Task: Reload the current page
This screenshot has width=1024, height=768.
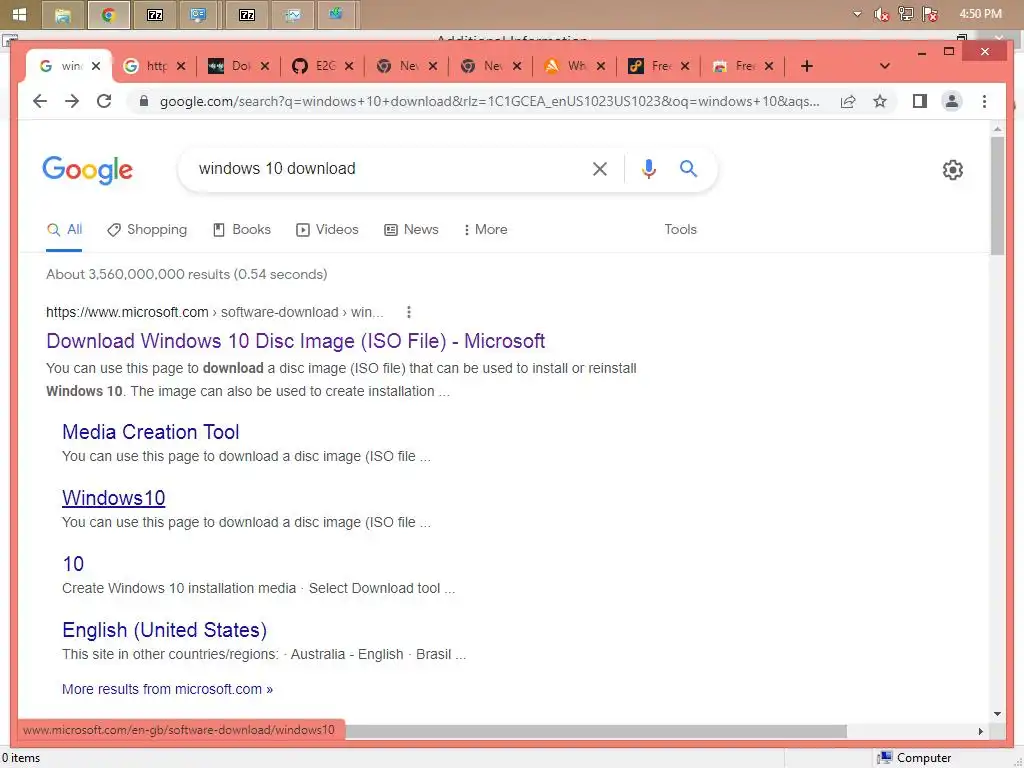Action: click(104, 101)
